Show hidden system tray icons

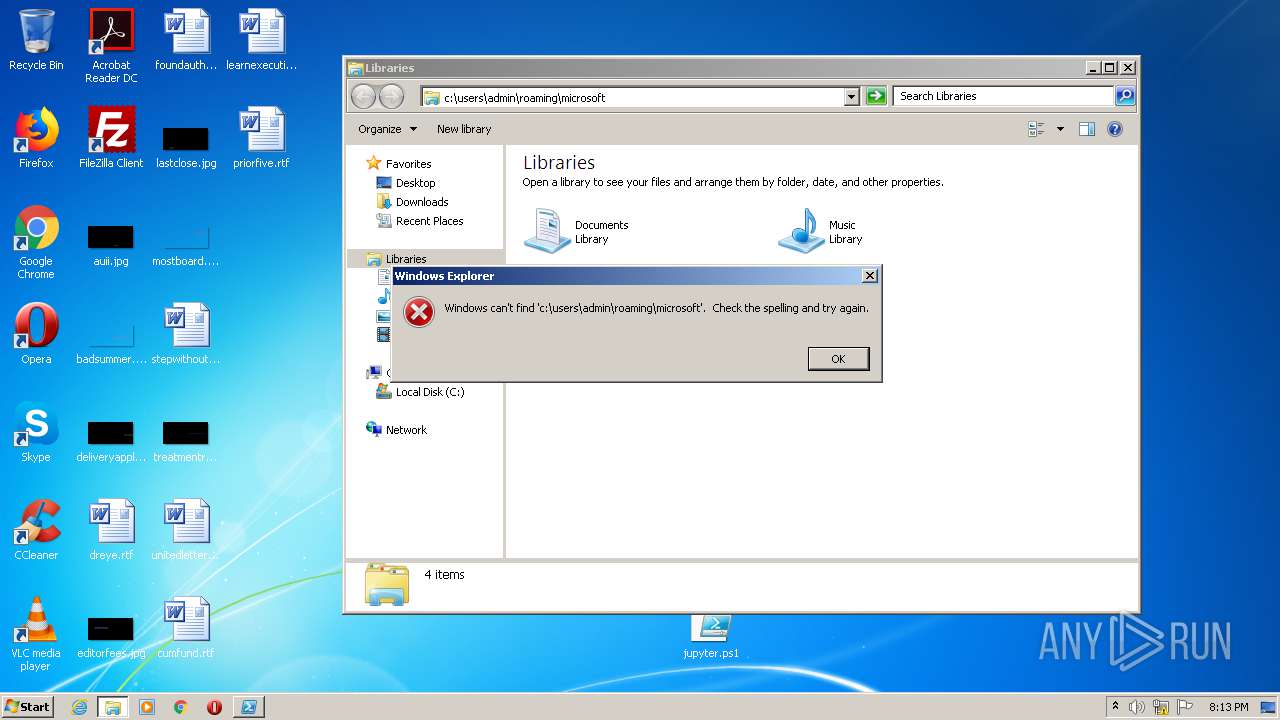click(x=1115, y=707)
